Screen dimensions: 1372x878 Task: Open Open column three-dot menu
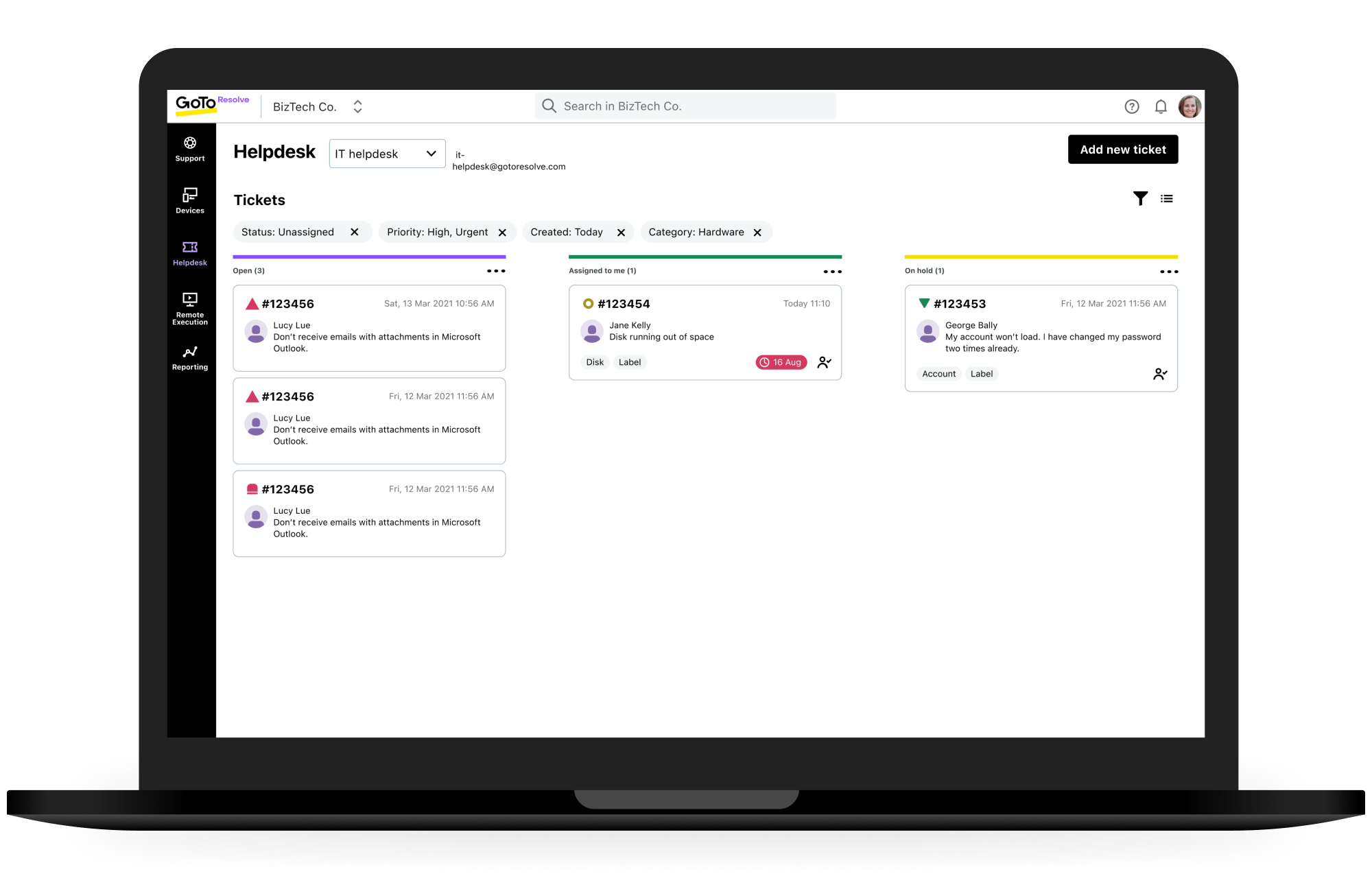pyautogui.click(x=496, y=271)
